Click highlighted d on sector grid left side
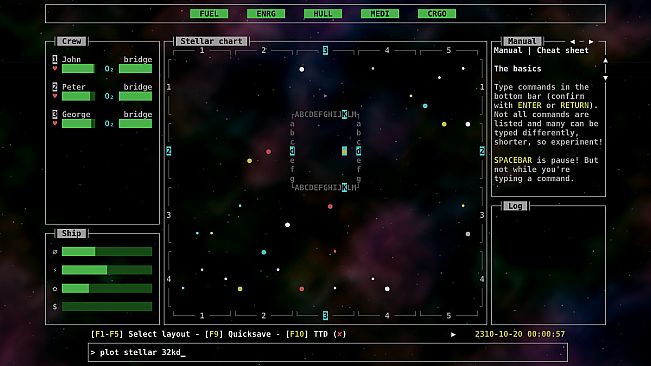Image resolution: width=651 pixels, height=366 pixels. point(292,151)
